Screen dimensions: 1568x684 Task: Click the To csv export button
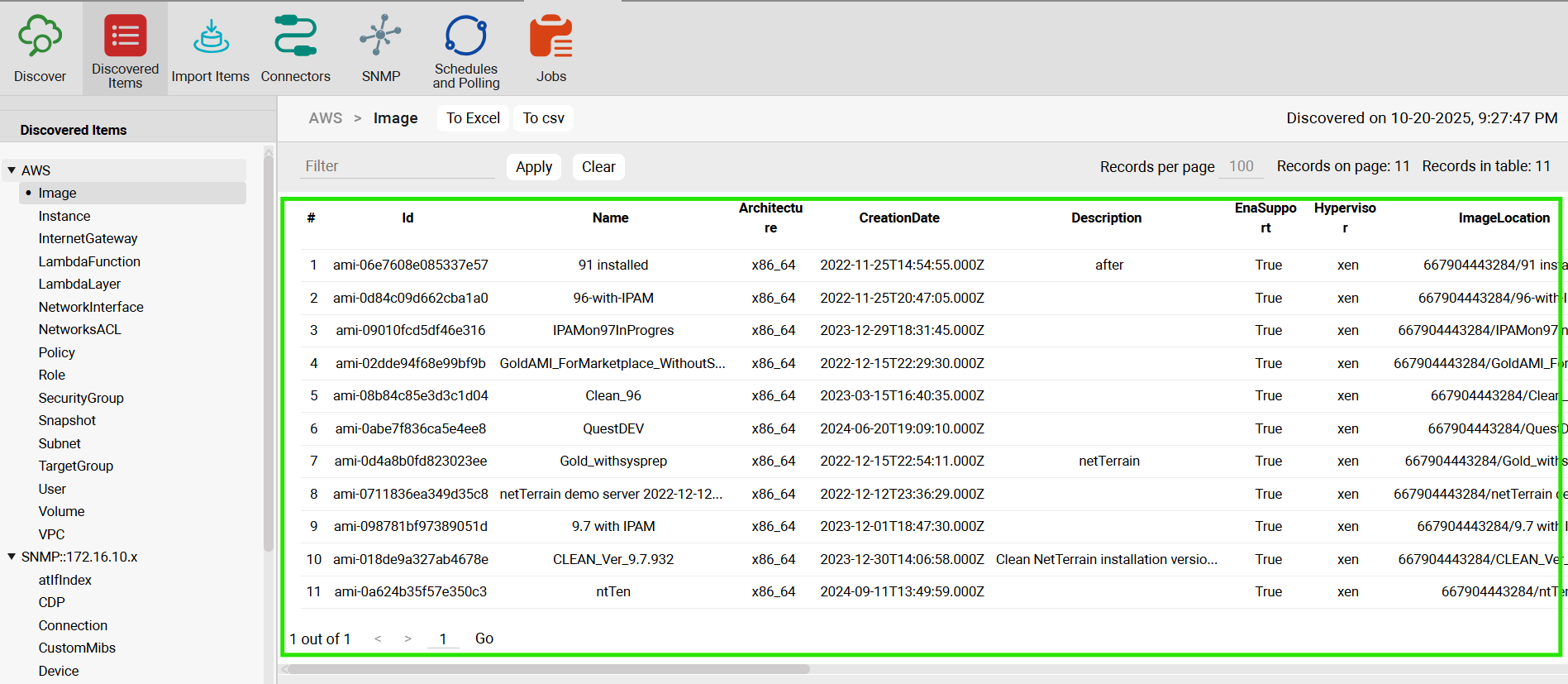point(543,118)
